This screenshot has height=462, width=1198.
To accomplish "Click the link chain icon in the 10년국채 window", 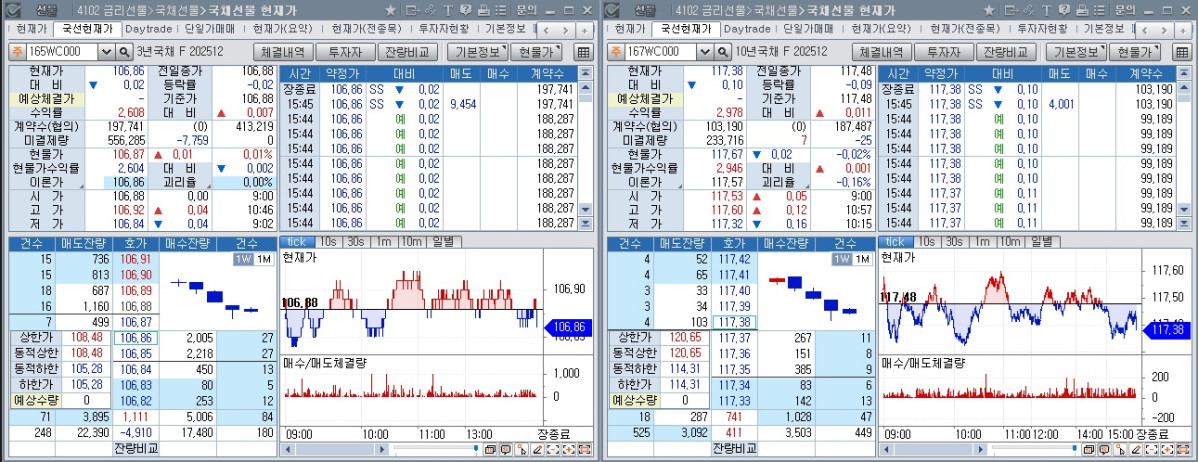I will 1029,11.
